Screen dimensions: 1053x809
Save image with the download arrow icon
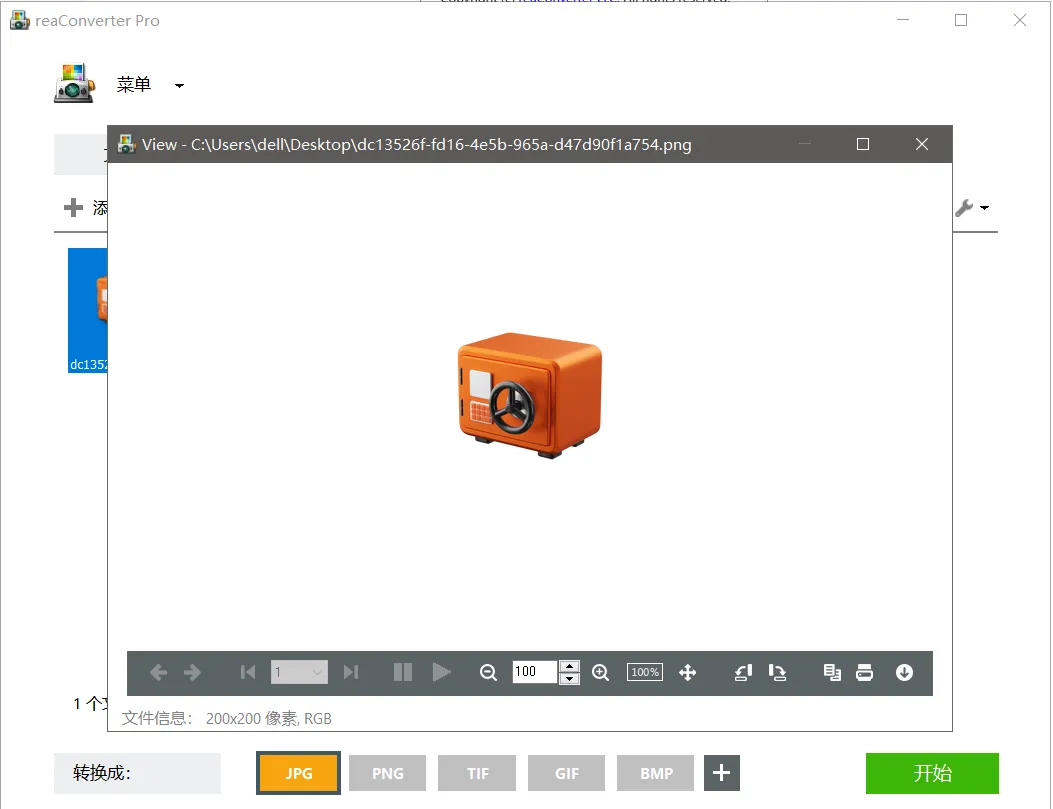905,672
